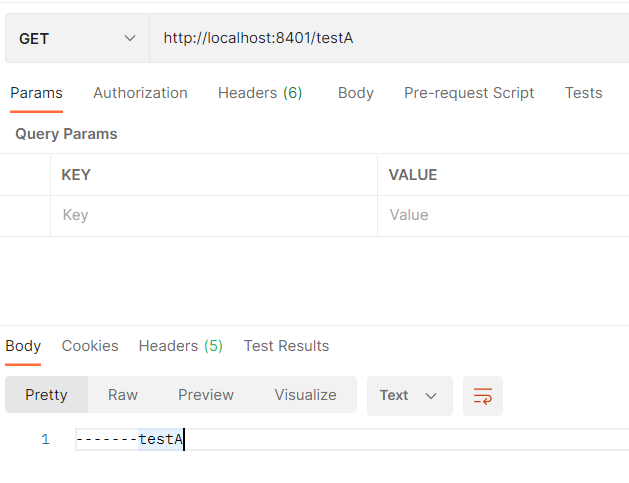Screen dimensions: 629x483
Task: Select the Pretty view button
Action: (x=47, y=395)
